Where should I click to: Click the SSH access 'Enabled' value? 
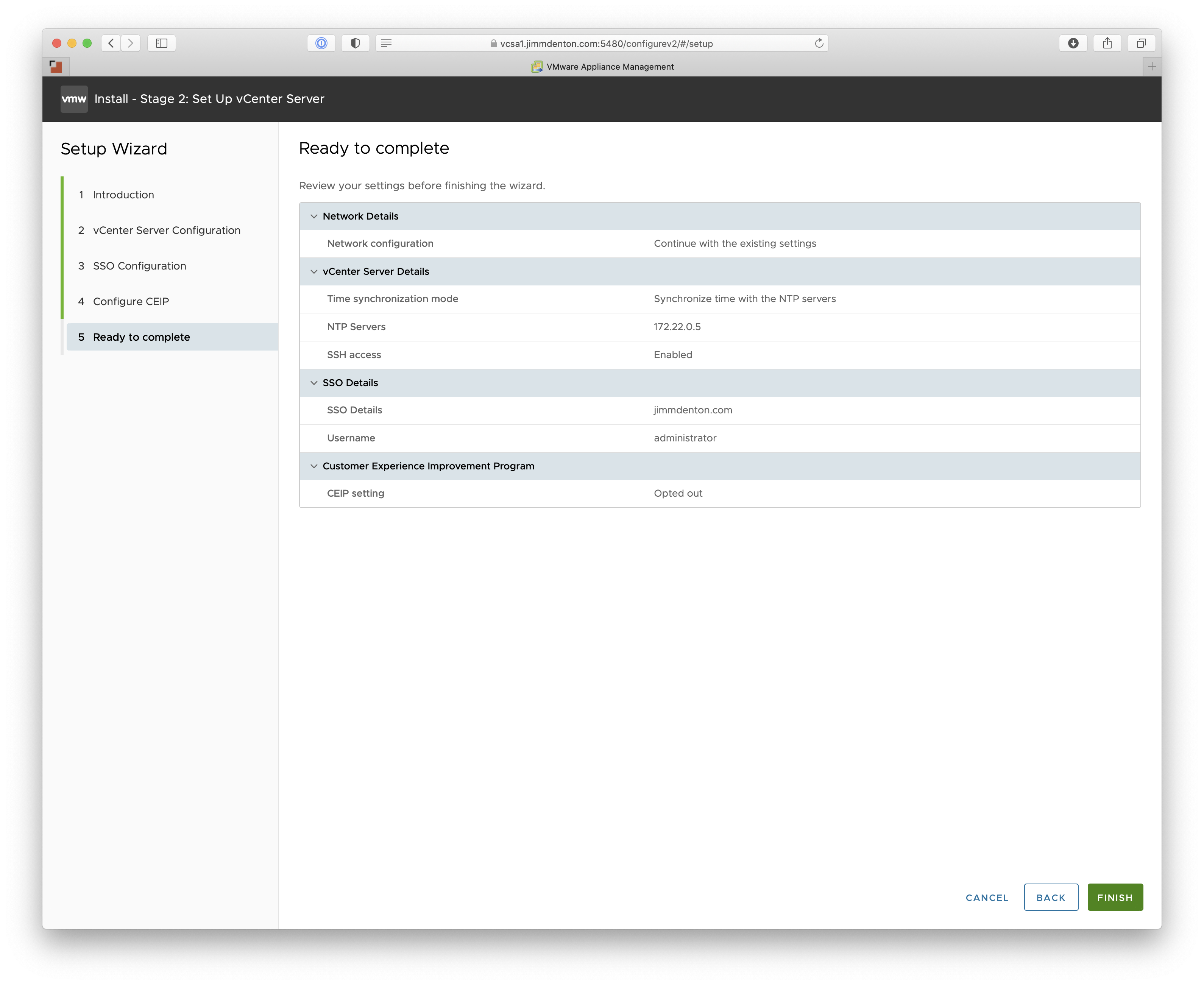(x=673, y=355)
